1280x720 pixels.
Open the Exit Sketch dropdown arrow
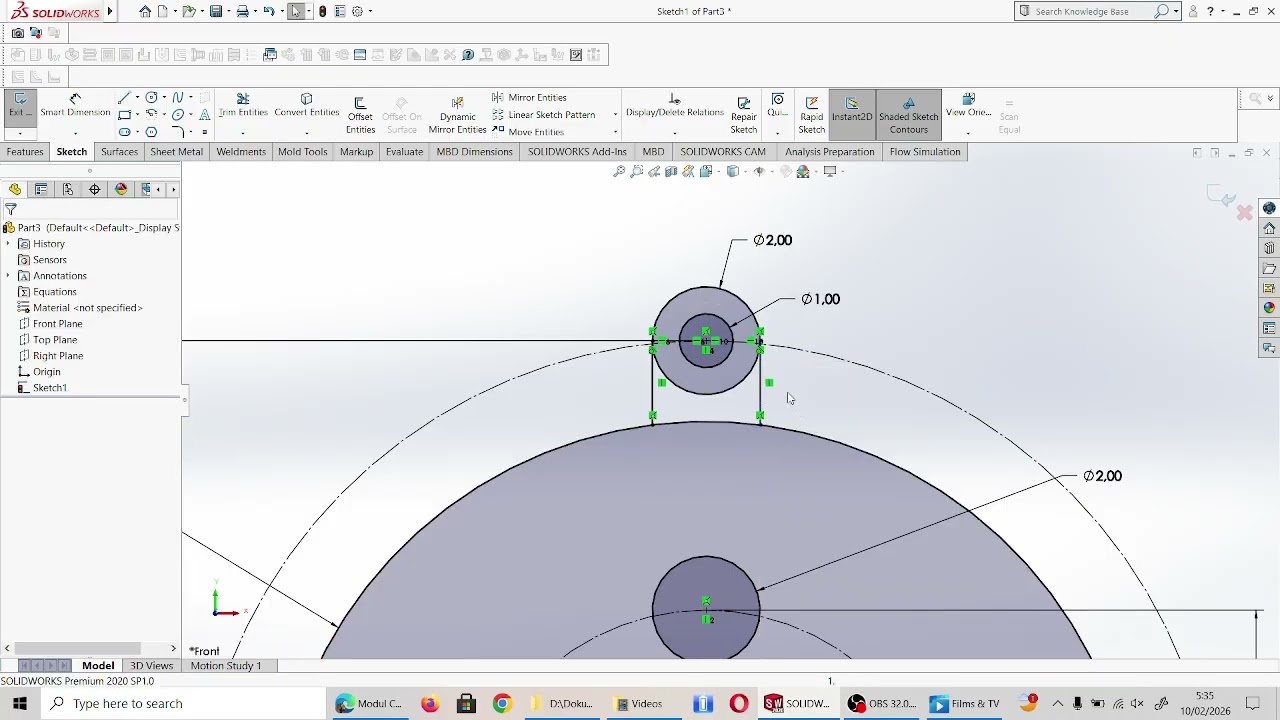coord(20,132)
